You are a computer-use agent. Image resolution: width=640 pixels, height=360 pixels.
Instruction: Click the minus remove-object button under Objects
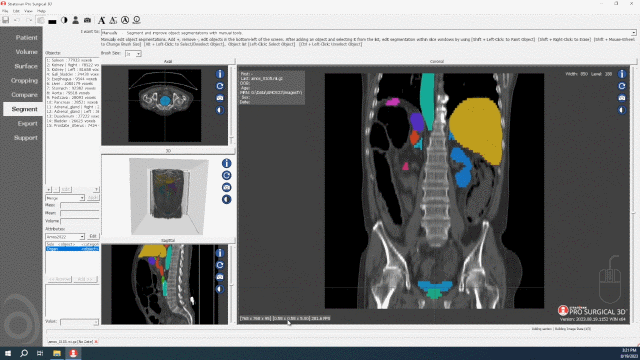56,189
